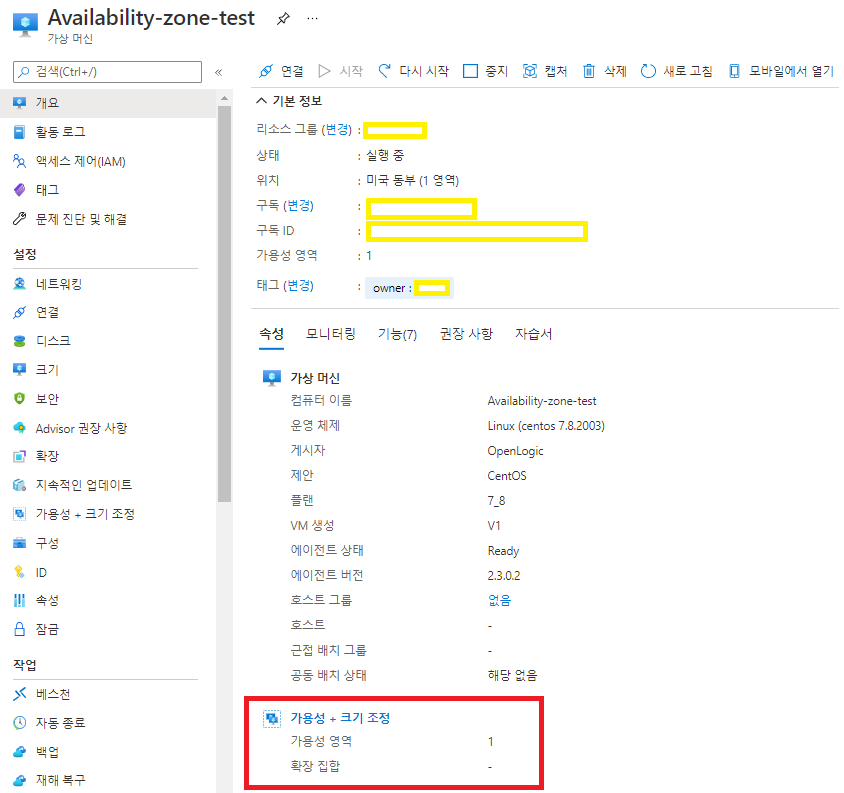Open the 가용성 + 크기 조정 properties link

click(340, 718)
